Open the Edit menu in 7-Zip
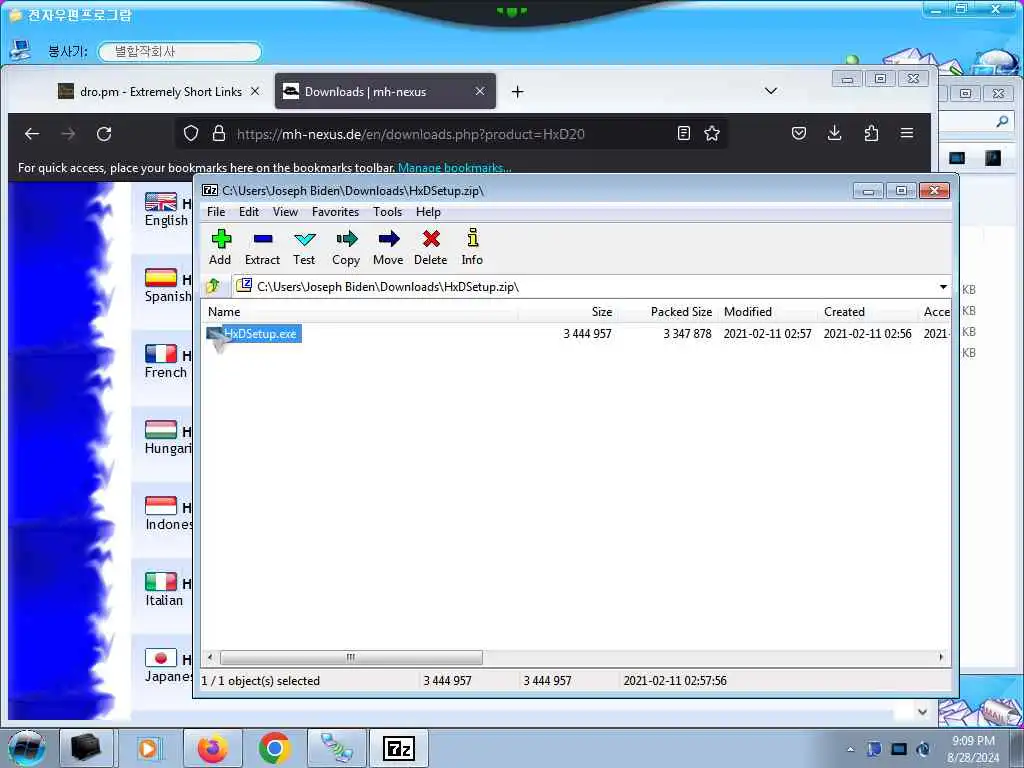 click(x=249, y=212)
